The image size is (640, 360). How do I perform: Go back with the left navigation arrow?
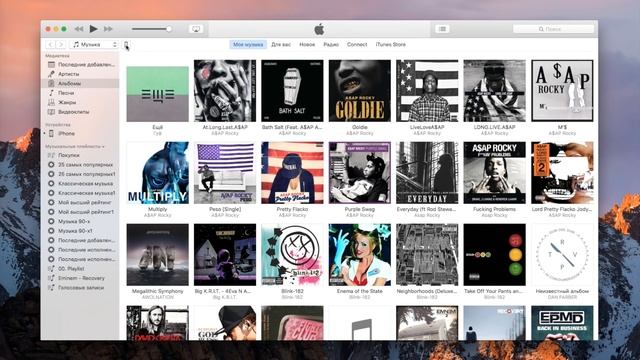50,44
